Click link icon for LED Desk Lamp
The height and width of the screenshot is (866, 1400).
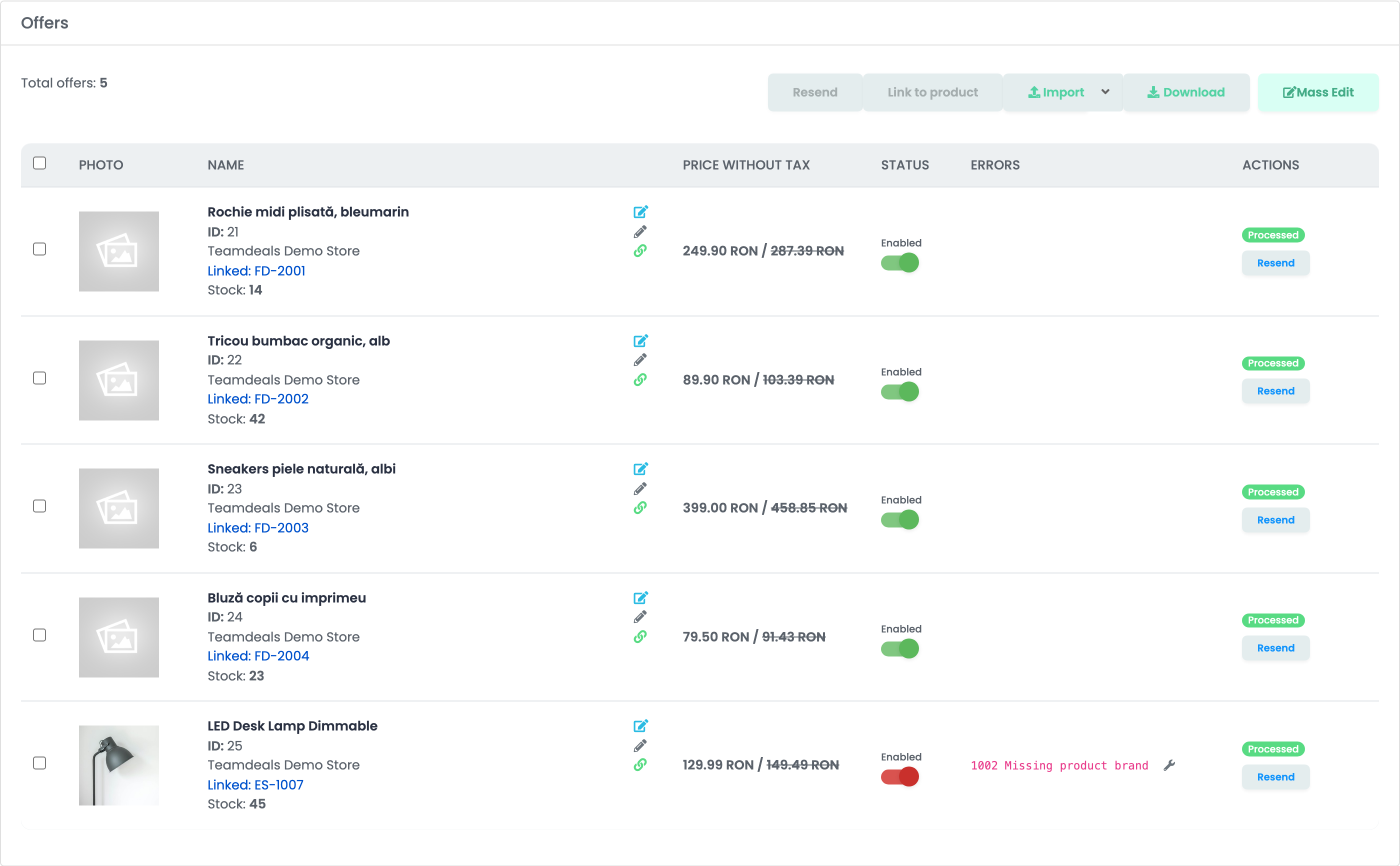coord(640,765)
